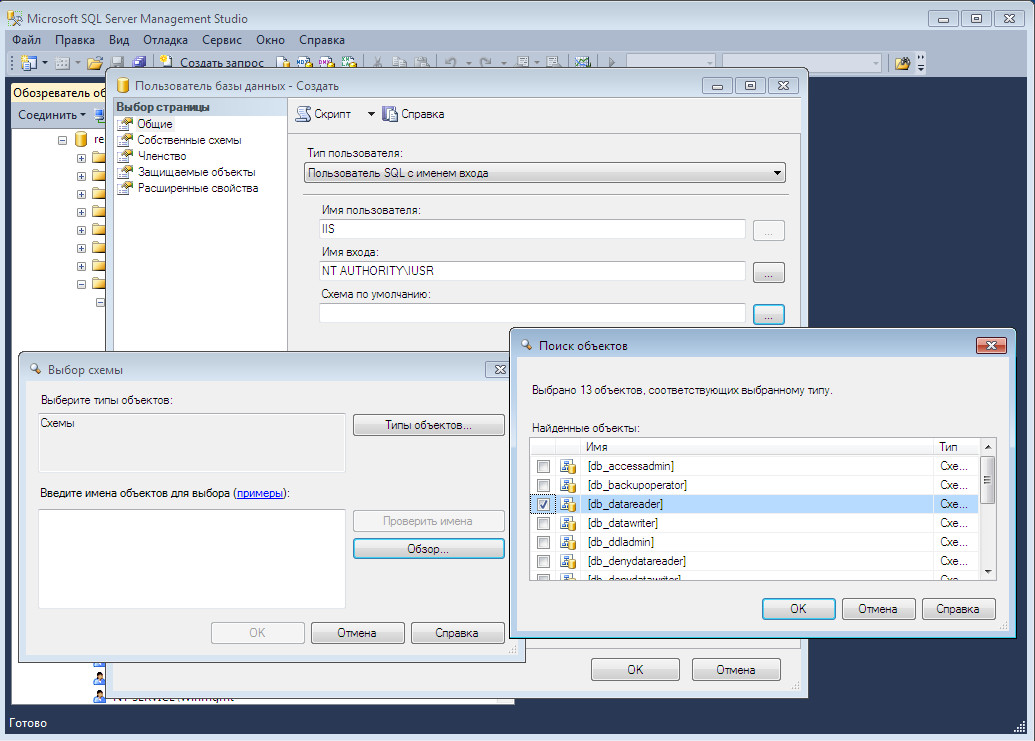Click the object names text box in Выбор схемы
Image resolution: width=1035 pixels, height=741 pixels.
(192, 559)
